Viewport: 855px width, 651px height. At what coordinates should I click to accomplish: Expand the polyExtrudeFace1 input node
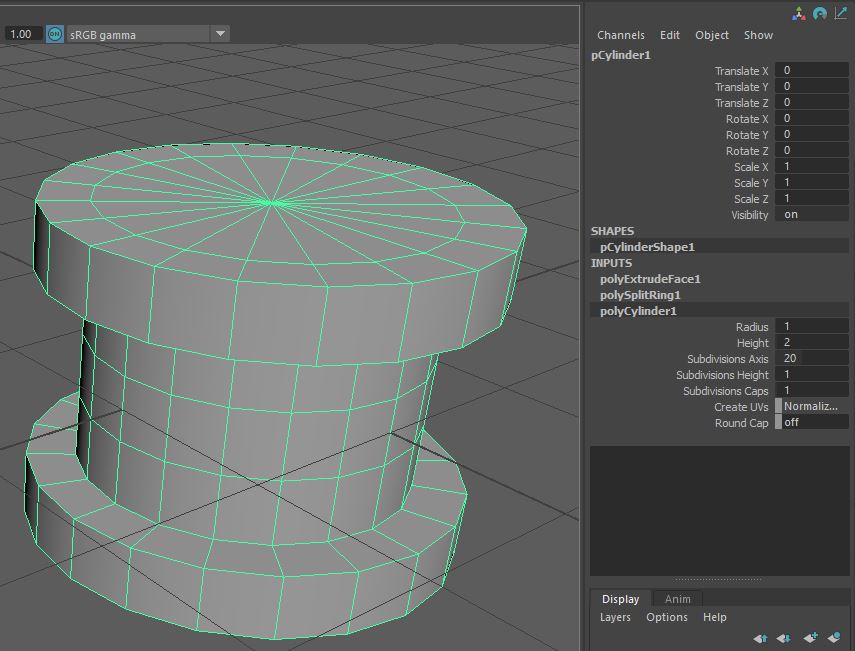650,279
